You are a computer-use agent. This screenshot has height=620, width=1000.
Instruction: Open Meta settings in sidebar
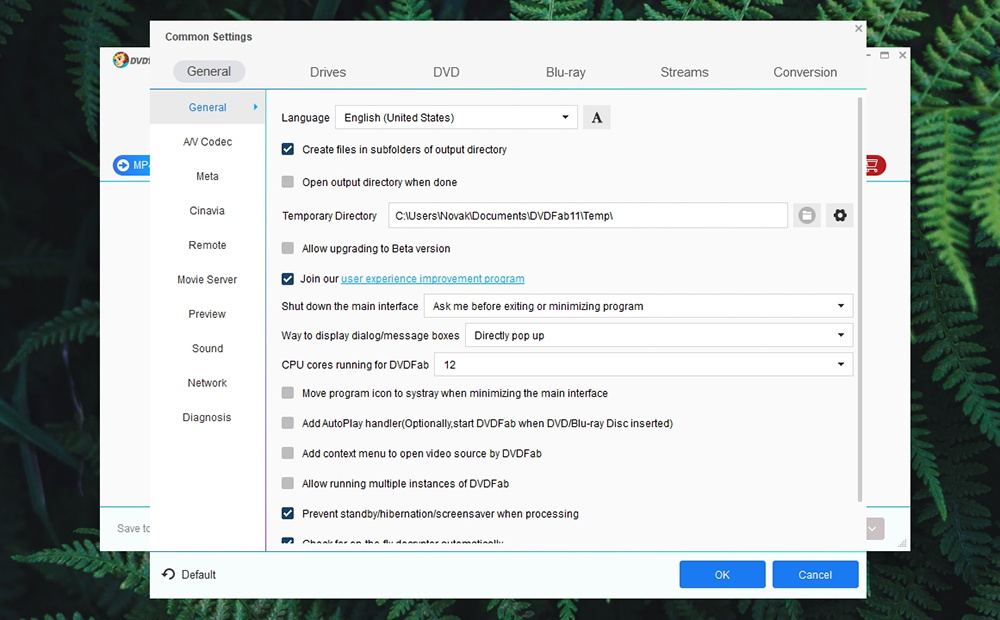(x=207, y=176)
